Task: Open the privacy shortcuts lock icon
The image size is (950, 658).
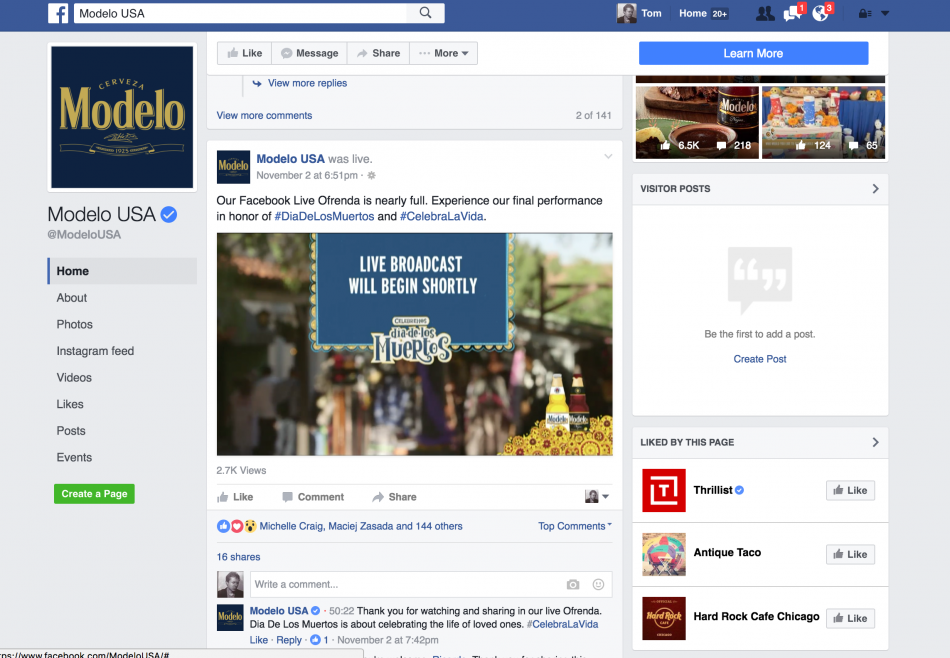Action: 865,13
